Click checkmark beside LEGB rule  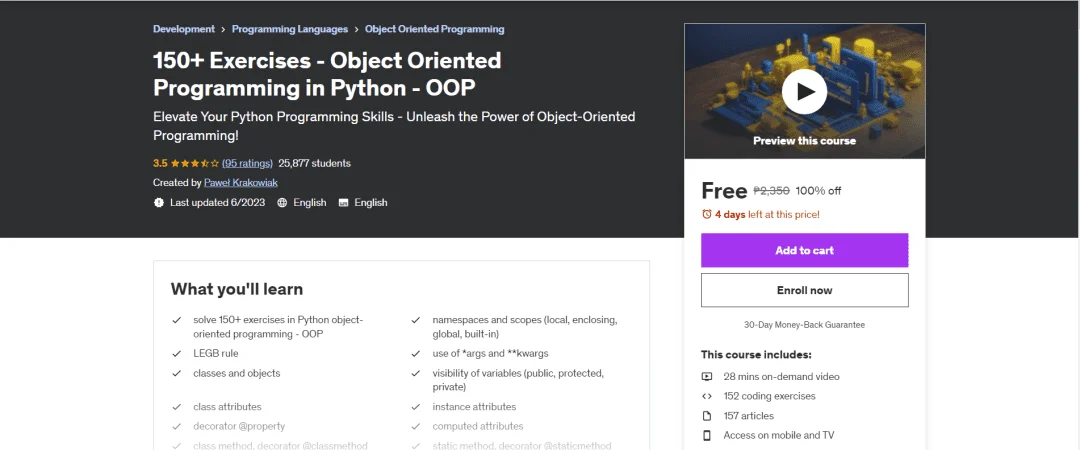(x=177, y=354)
